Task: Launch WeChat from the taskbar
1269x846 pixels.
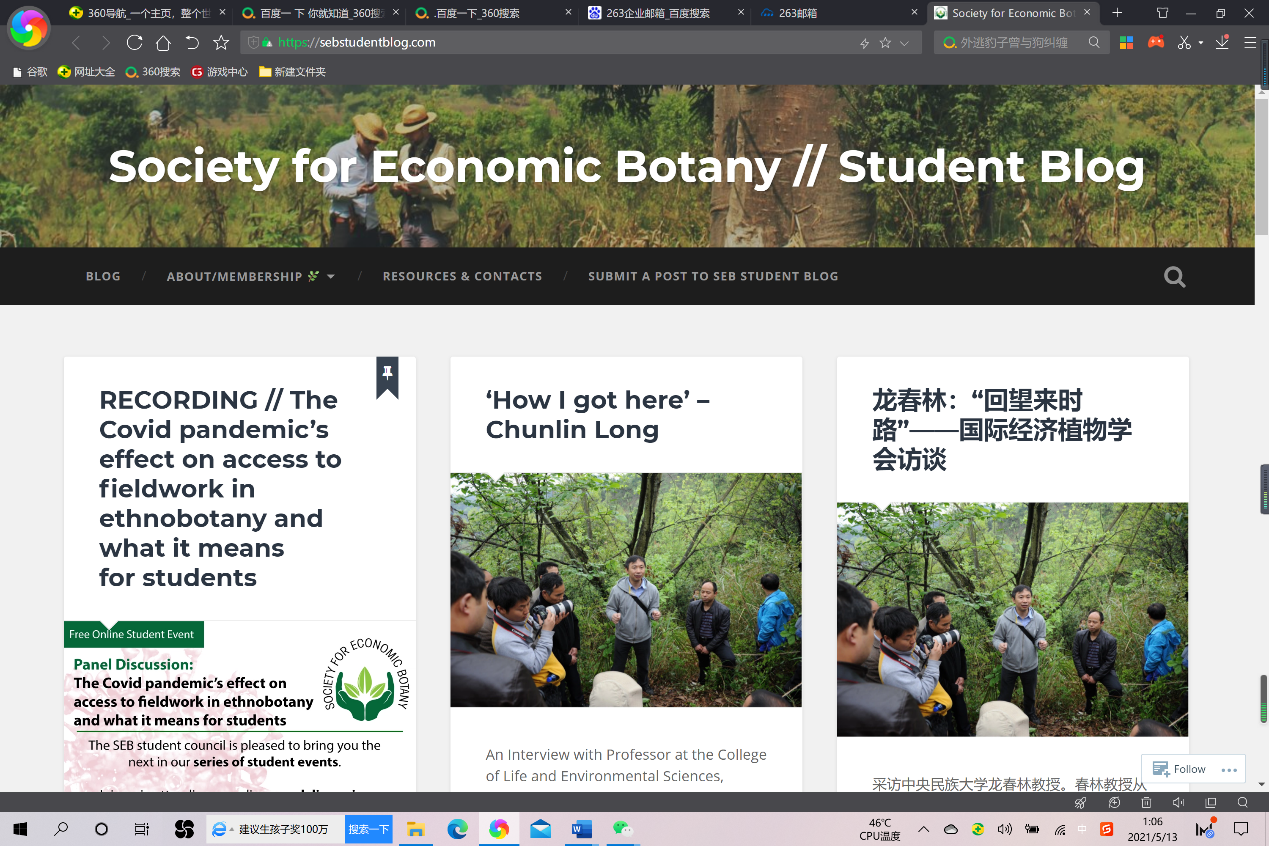Action: point(623,829)
